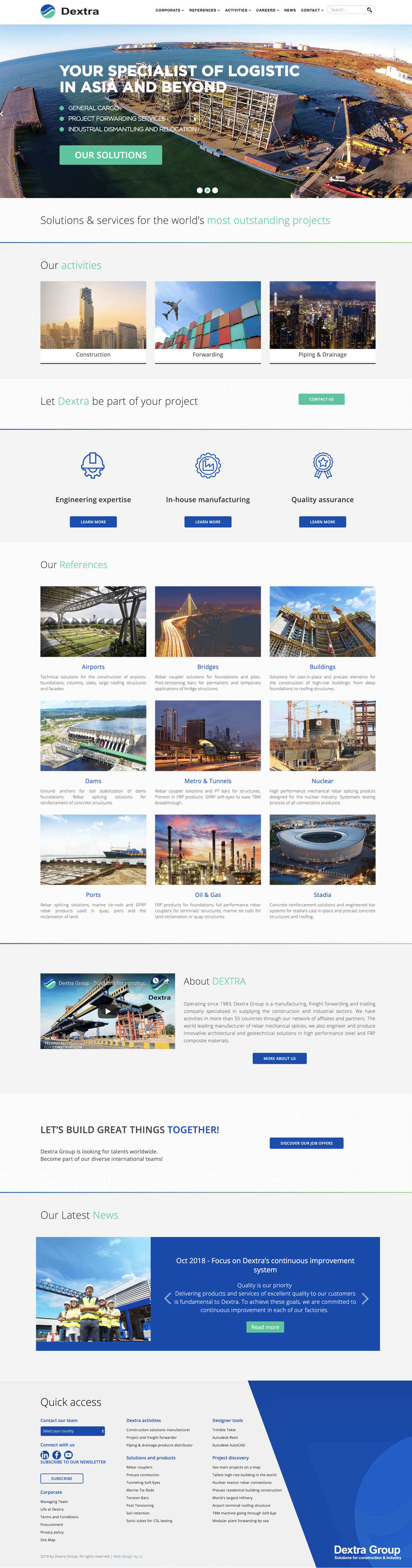Open Project and freight forwarder link
This screenshot has height=1568, width=412.
[x=151, y=1437]
